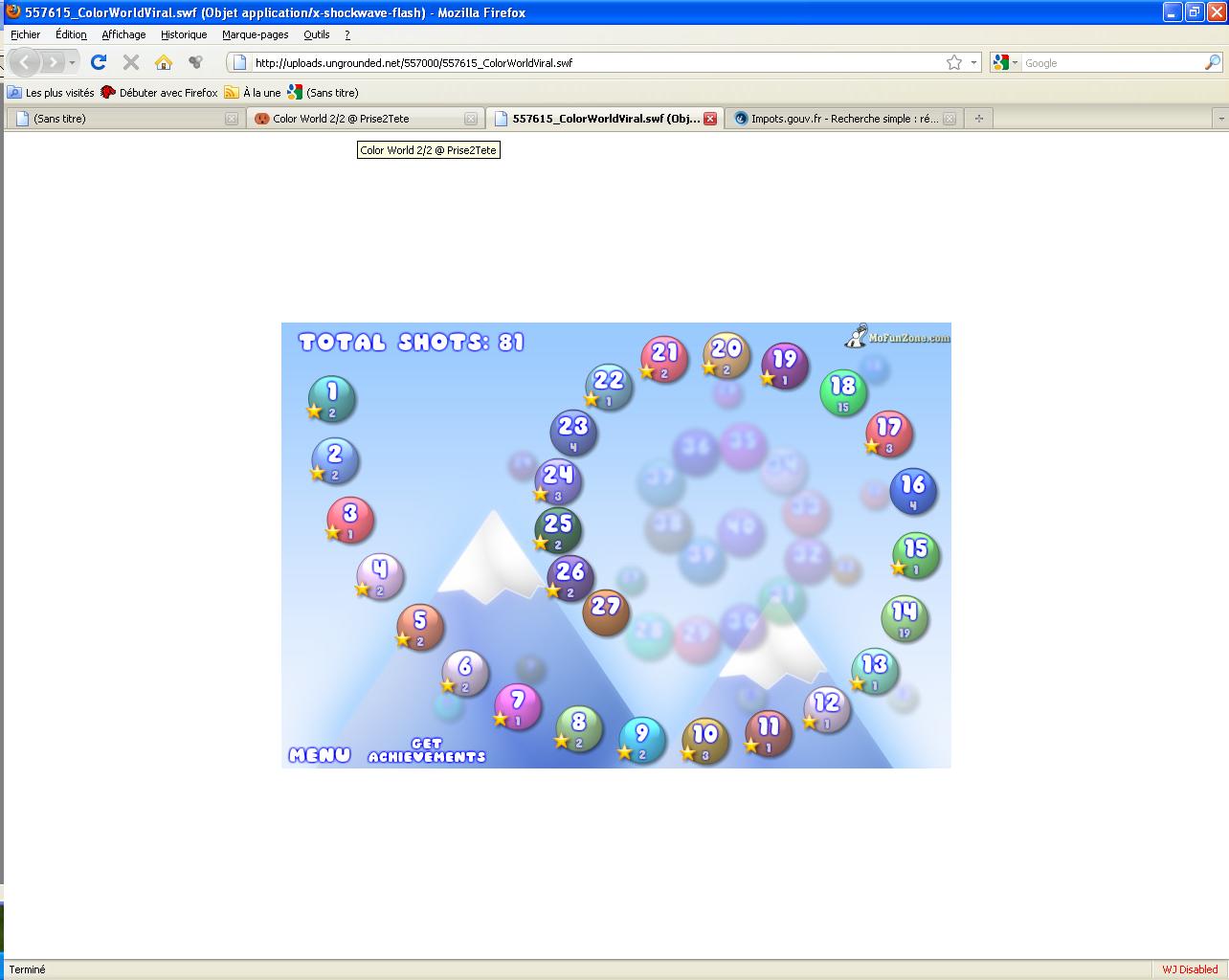
Task: Click the MENU button in game
Action: coord(320,755)
